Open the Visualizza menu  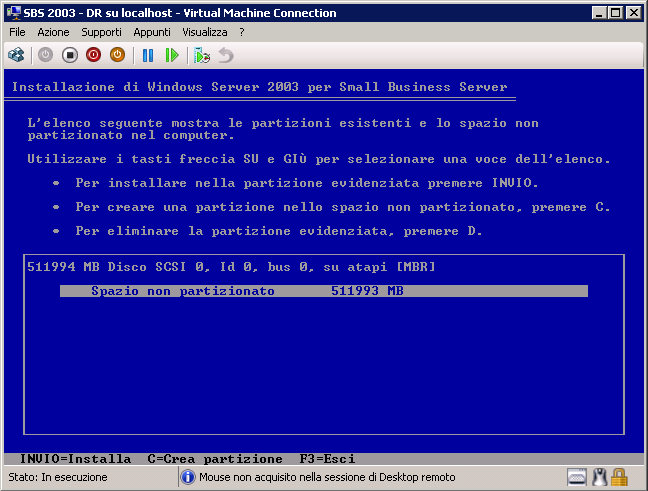point(205,32)
